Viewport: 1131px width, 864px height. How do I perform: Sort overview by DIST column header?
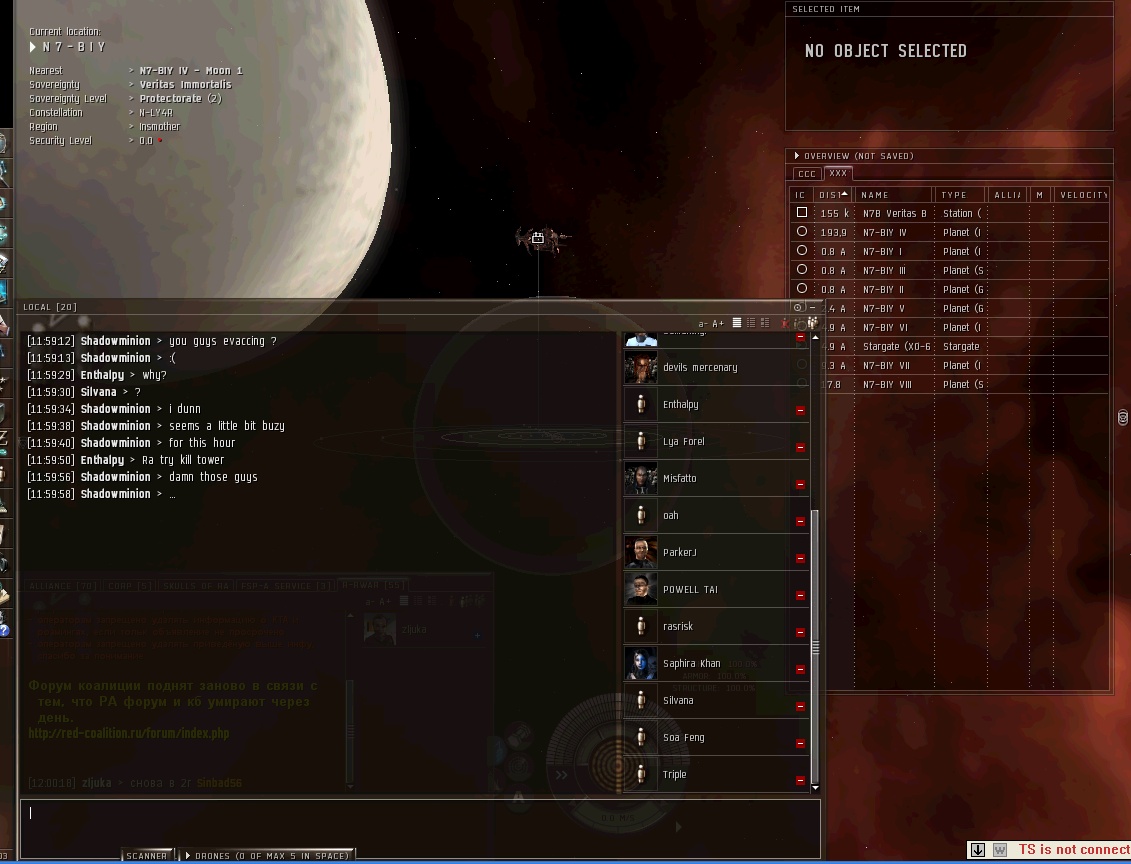(833, 195)
